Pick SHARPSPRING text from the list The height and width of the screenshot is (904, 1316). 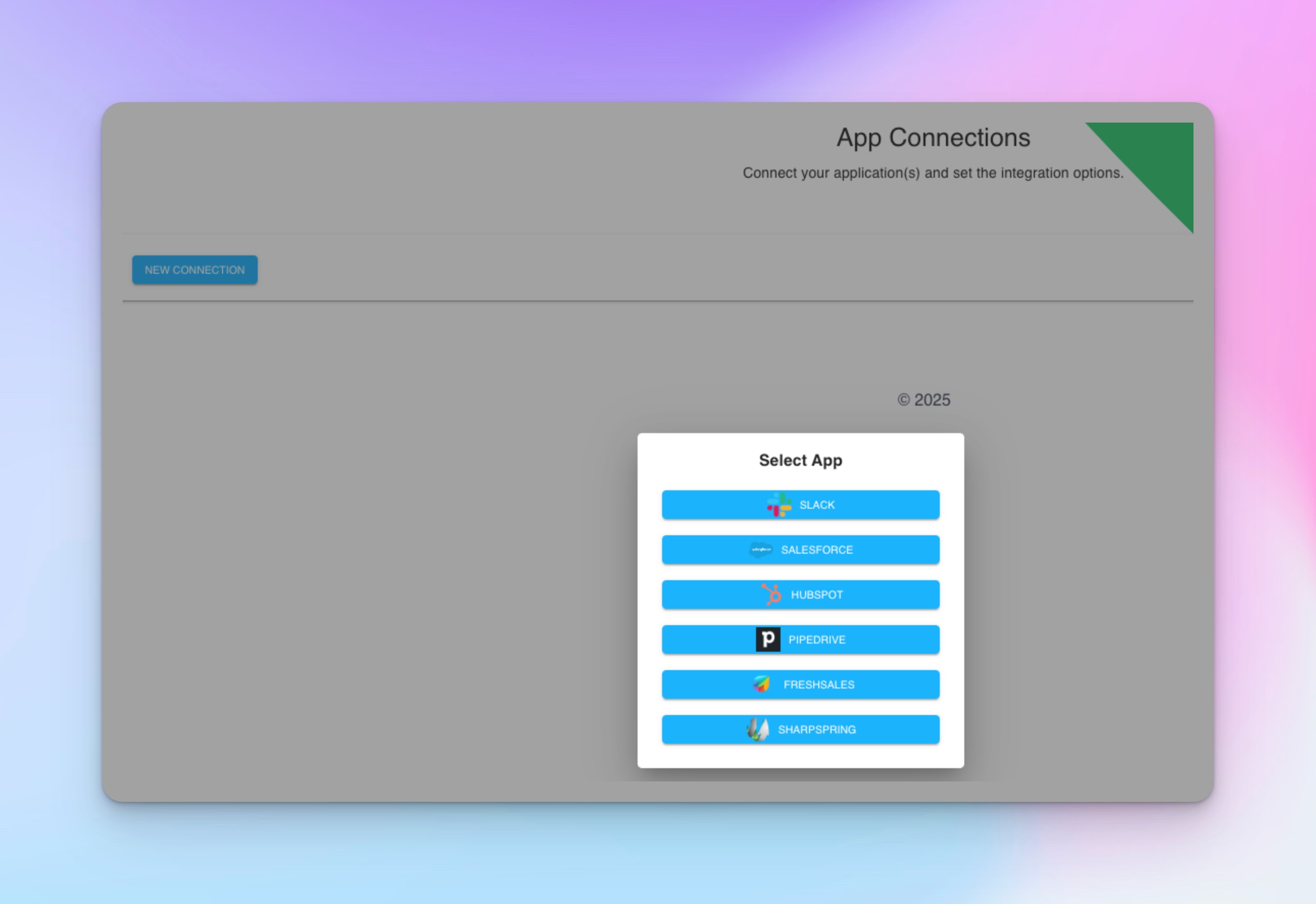[817, 729]
